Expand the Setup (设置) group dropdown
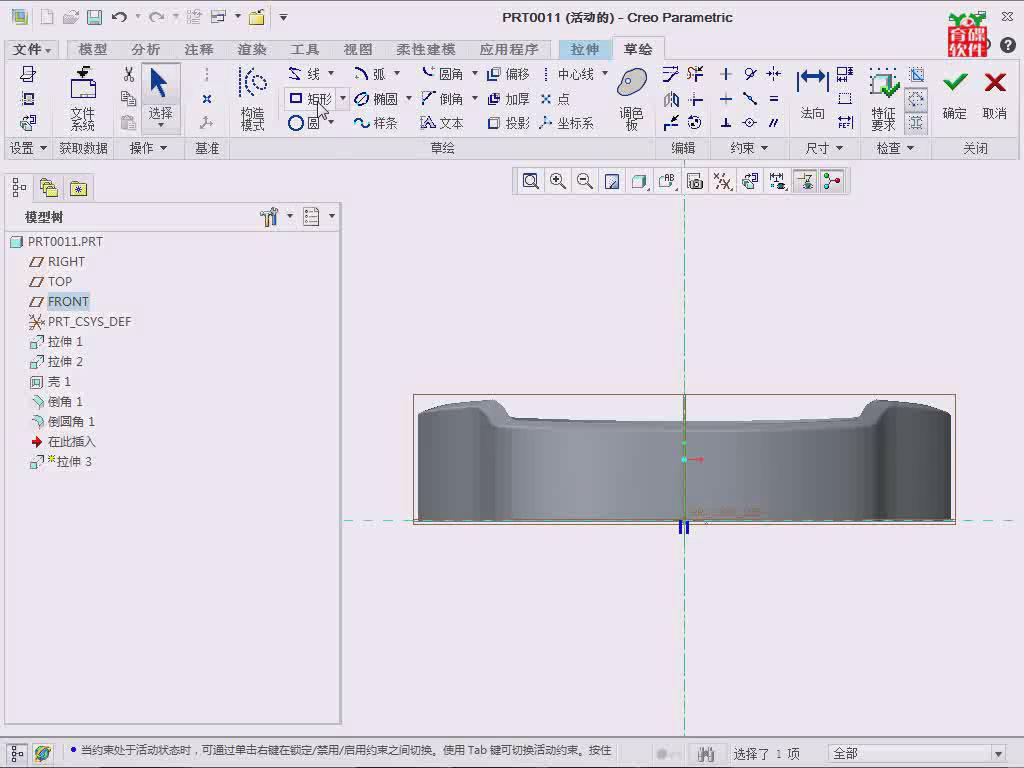This screenshot has width=1024, height=768. (x=28, y=148)
